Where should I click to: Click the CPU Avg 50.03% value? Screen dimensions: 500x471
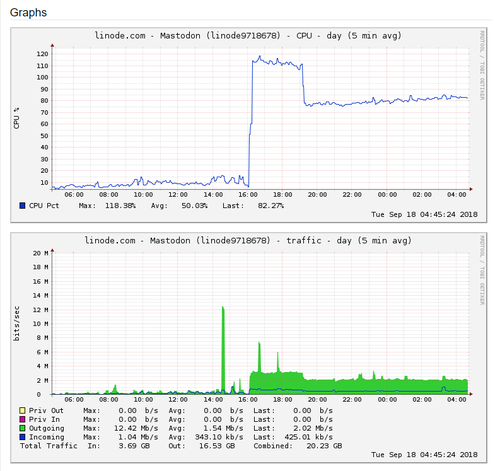click(194, 206)
